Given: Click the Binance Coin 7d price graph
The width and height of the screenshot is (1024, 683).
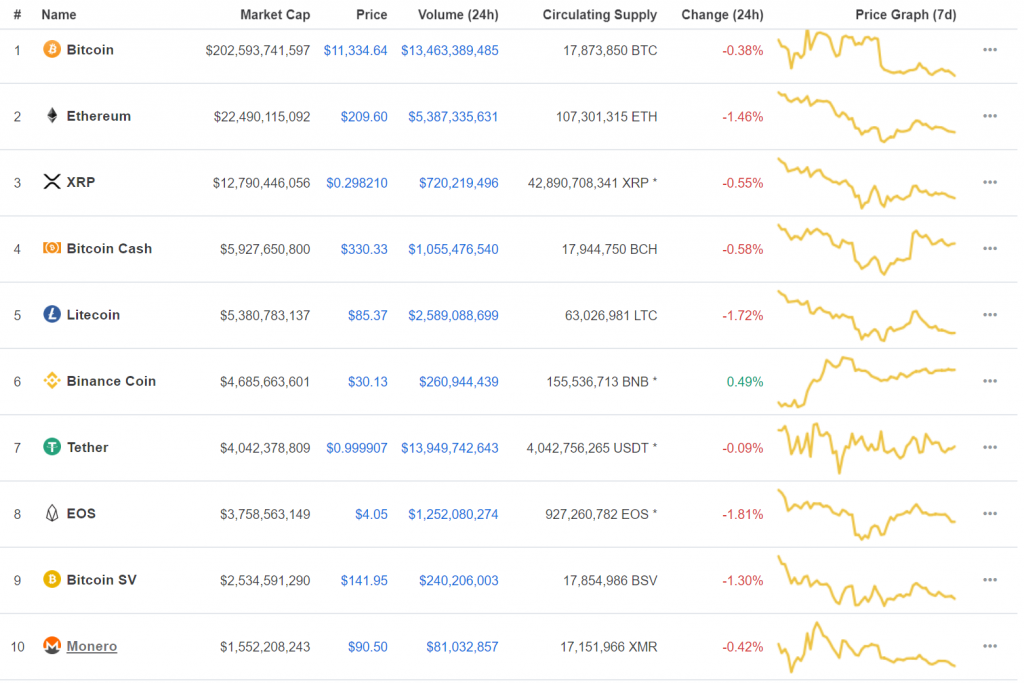Looking at the screenshot, I should [x=866, y=381].
